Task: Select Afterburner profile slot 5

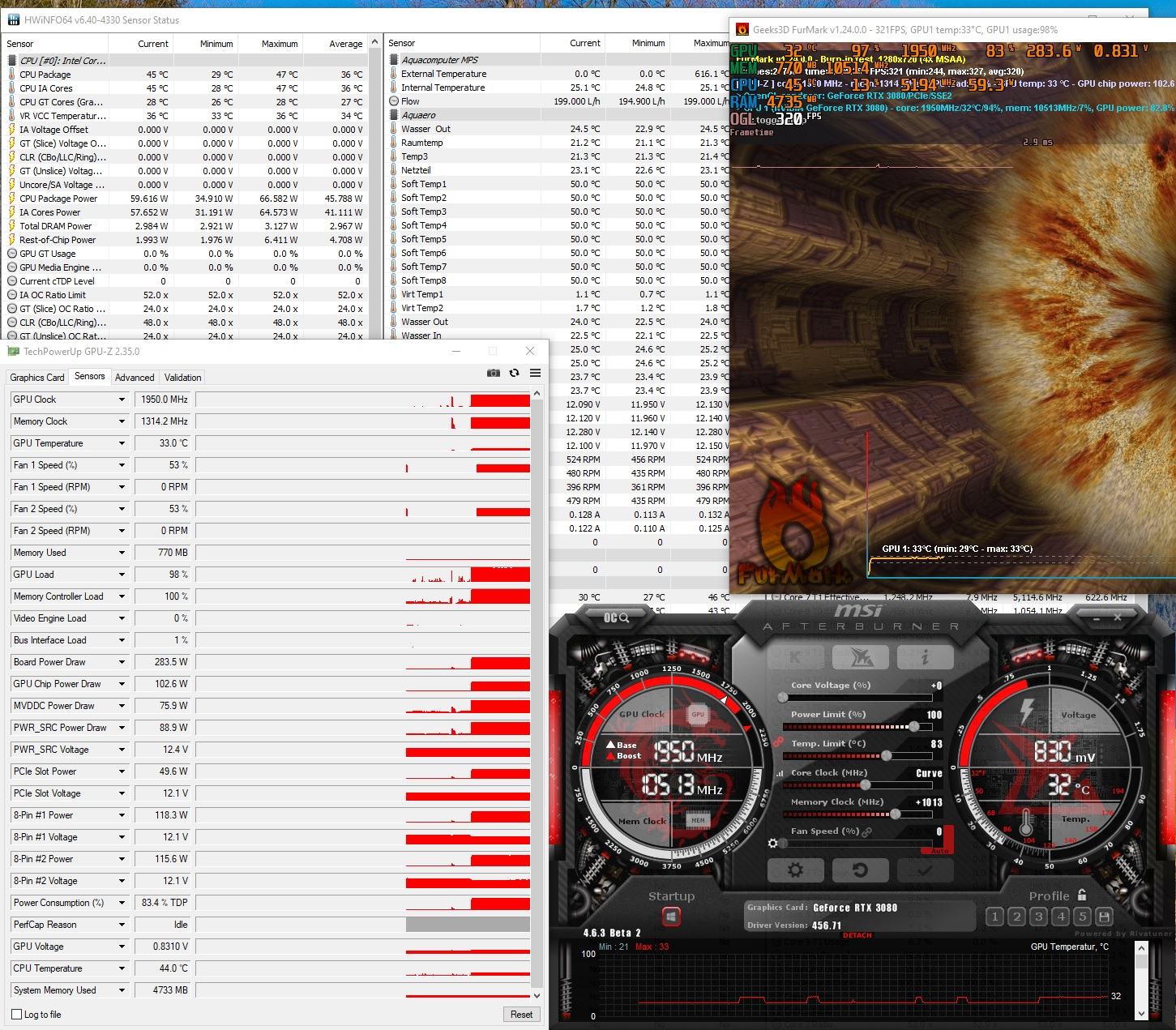Action: (1082, 917)
